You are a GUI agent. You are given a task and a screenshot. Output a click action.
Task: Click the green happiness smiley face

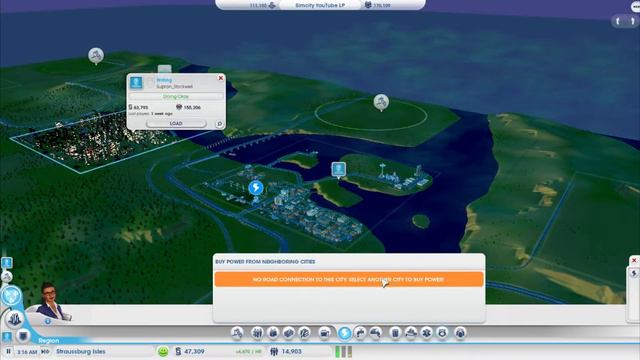coord(163,351)
